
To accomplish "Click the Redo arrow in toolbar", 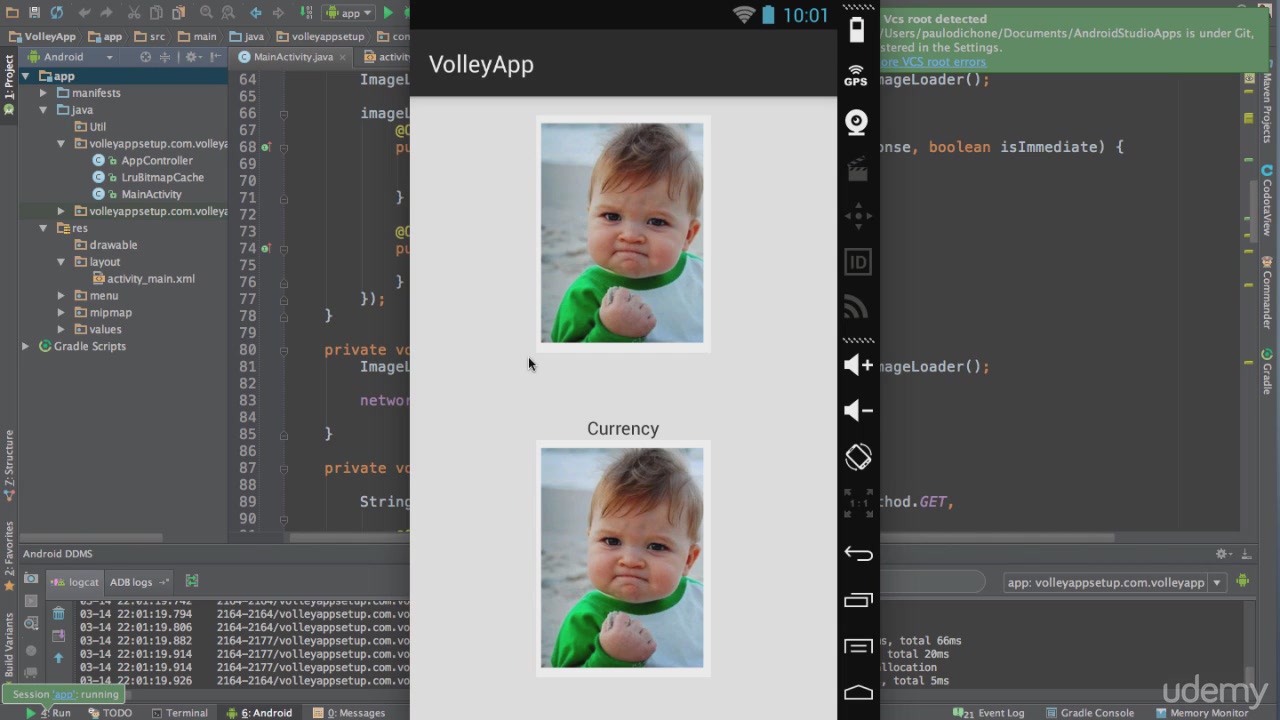I will 106,13.
